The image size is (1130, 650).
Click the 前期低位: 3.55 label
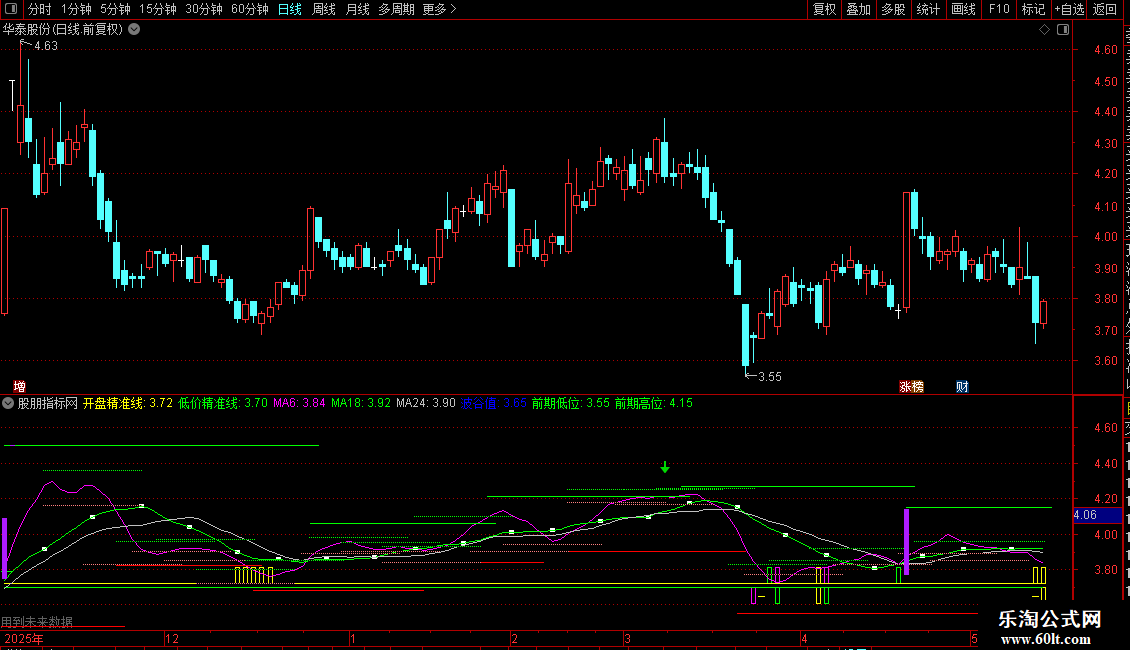pos(571,404)
